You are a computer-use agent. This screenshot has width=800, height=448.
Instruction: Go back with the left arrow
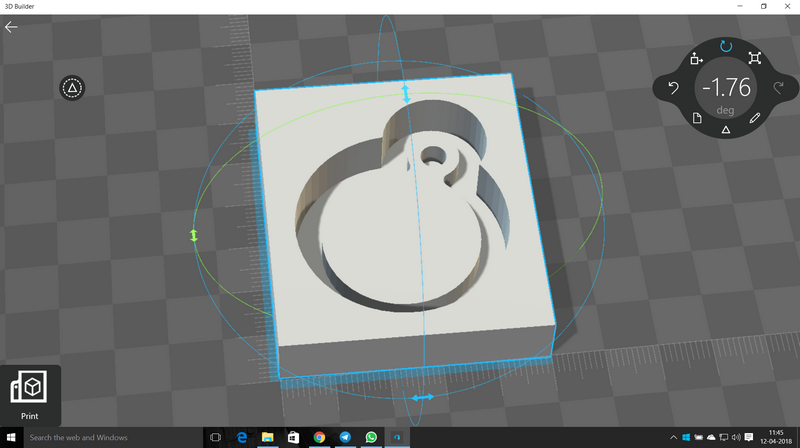pyautogui.click(x=11, y=27)
